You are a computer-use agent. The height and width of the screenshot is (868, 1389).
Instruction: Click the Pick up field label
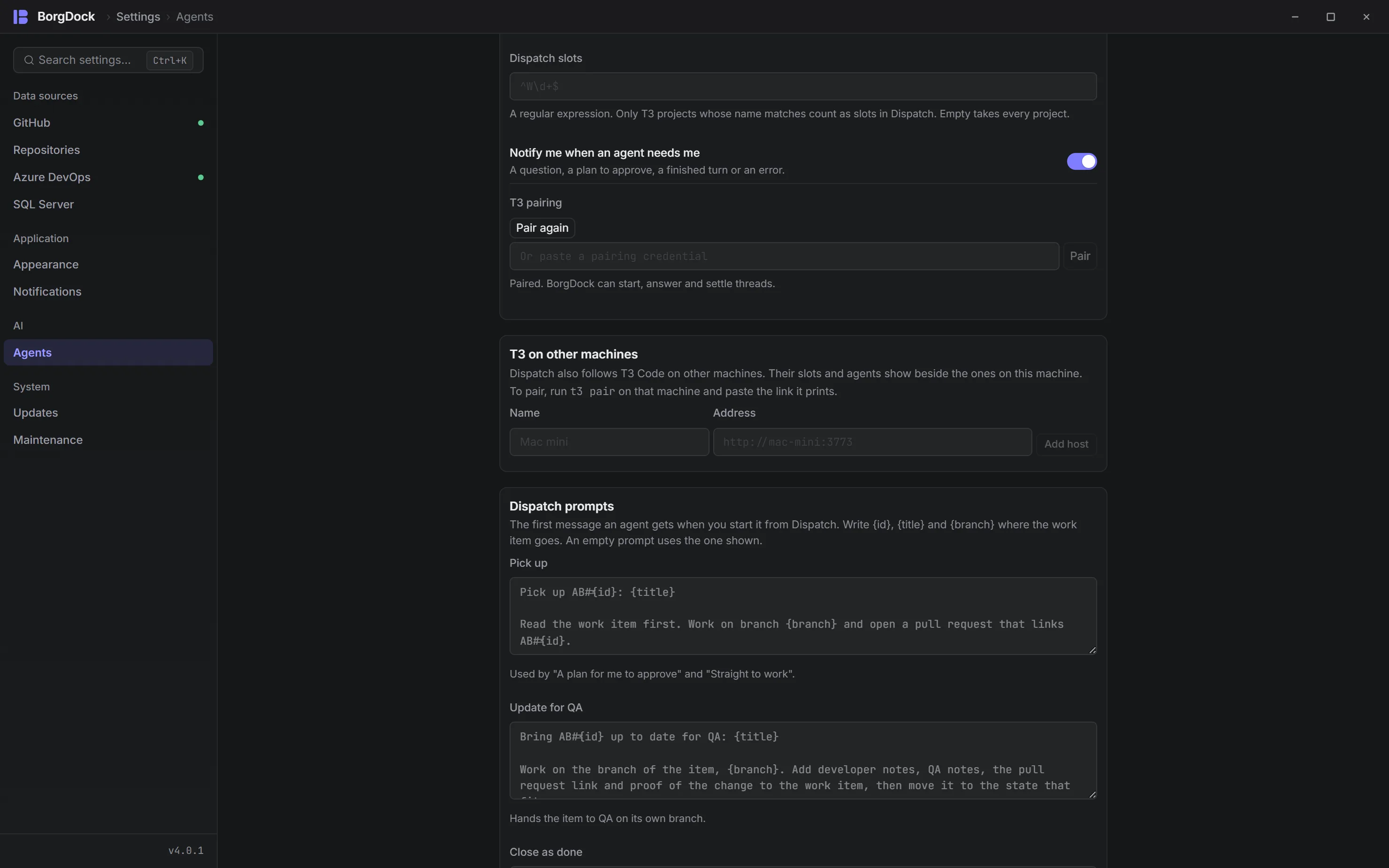[x=528, y=563]
